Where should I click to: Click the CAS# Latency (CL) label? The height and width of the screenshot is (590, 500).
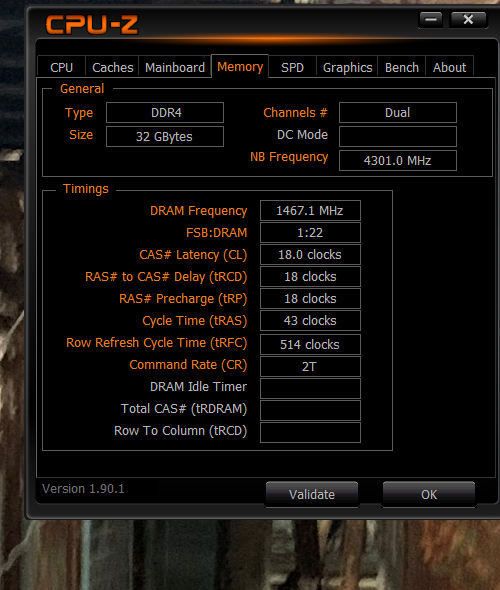[193, 255]
